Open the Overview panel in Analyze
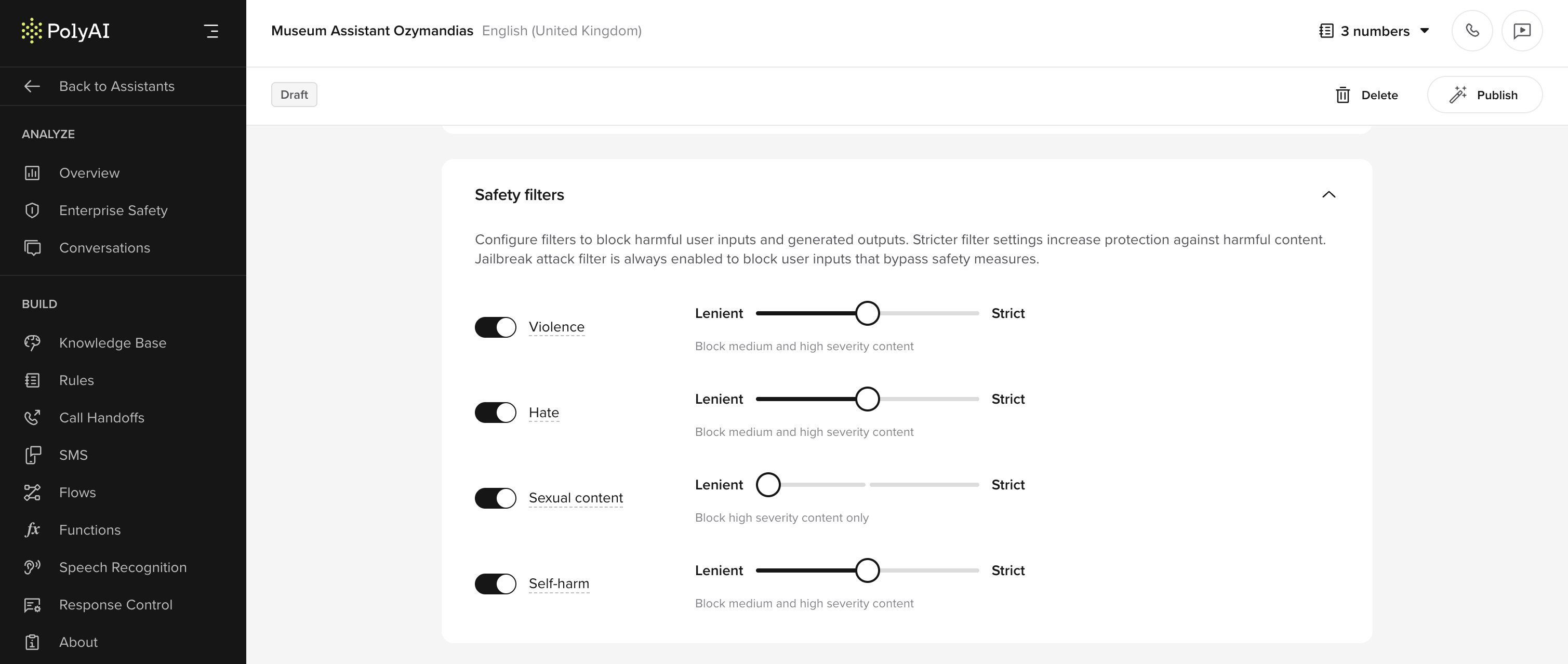Screen dimensions: 1568x664 (89, 173)
